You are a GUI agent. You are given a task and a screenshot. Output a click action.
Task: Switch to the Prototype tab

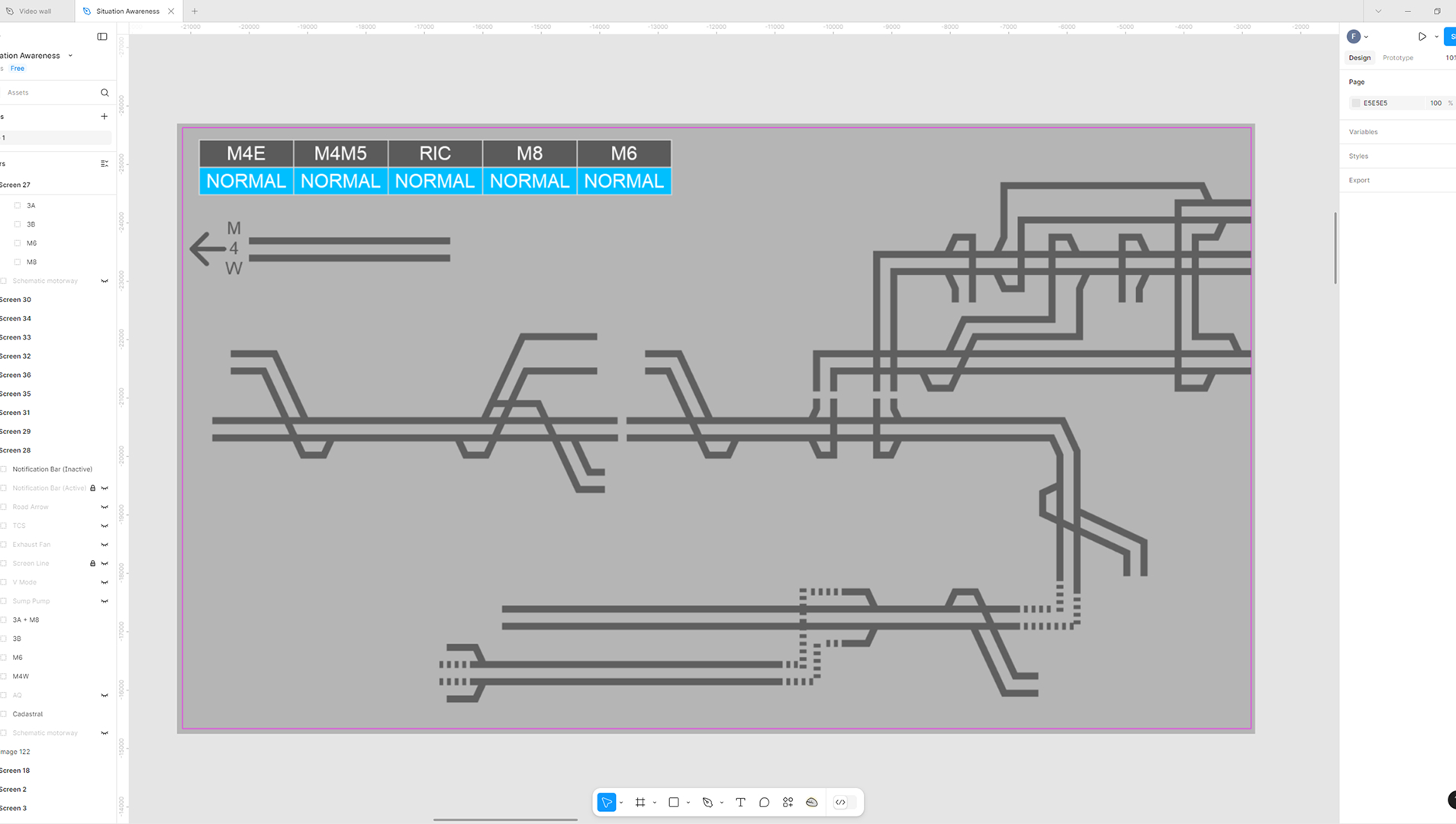[1397, 58]
